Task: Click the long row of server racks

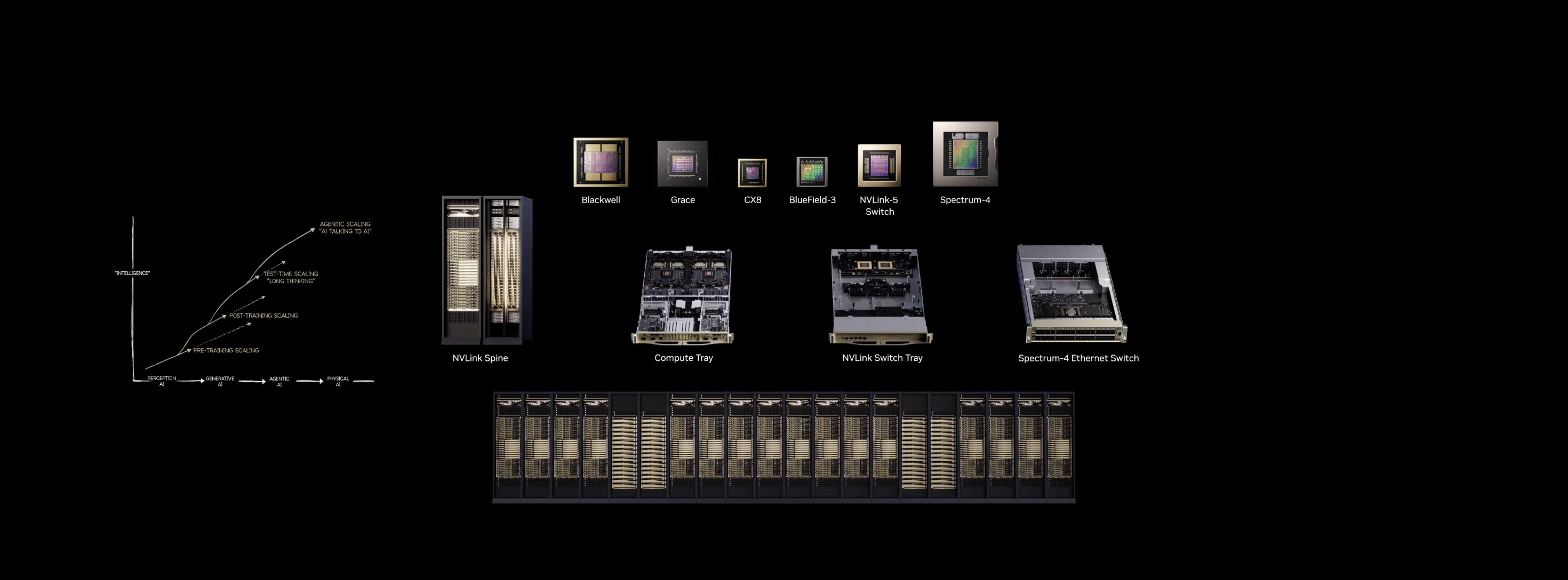Action: 783,447
